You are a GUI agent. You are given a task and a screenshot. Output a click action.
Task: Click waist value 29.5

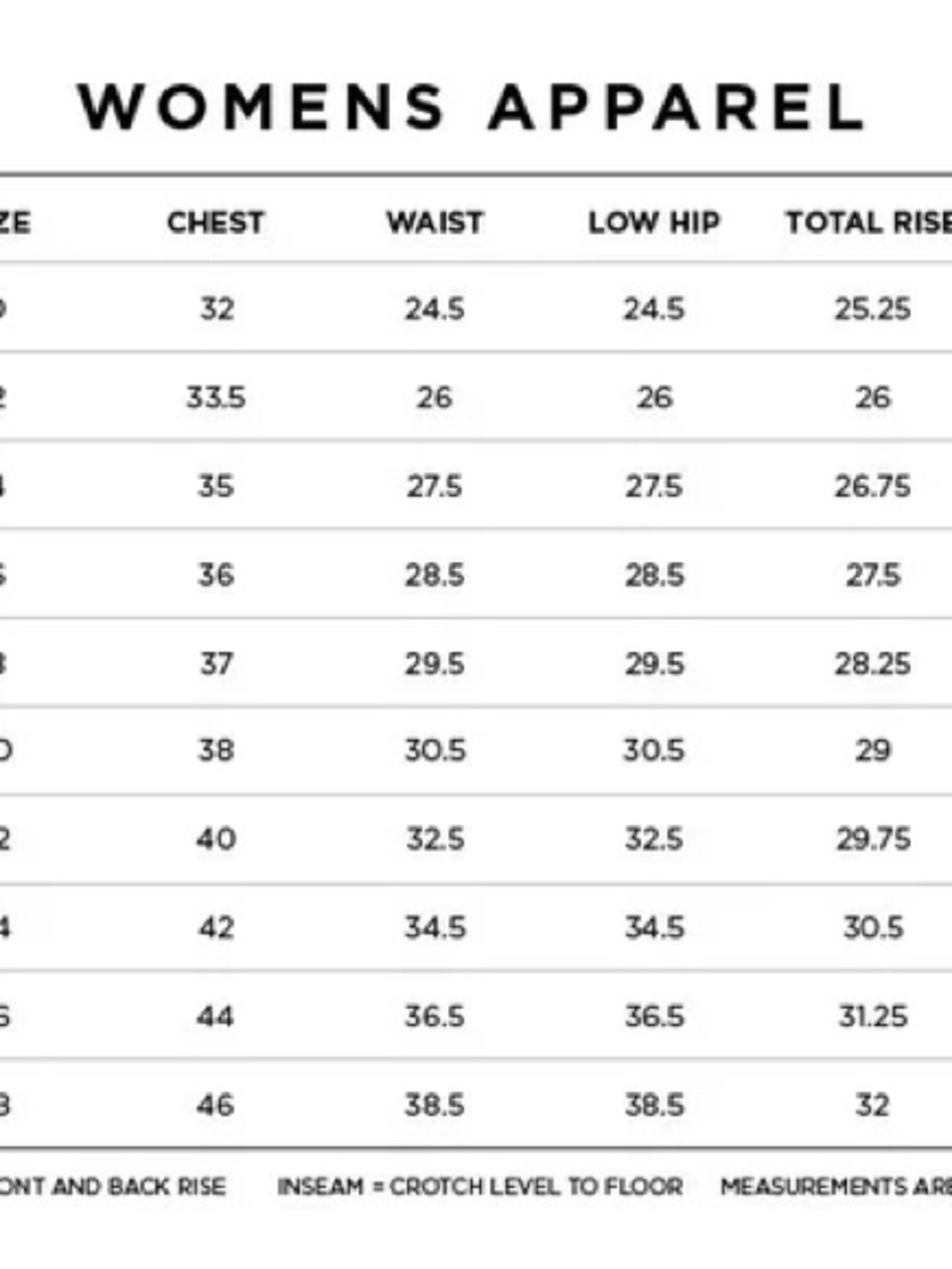pyautogui.click(x=434, y=663)
